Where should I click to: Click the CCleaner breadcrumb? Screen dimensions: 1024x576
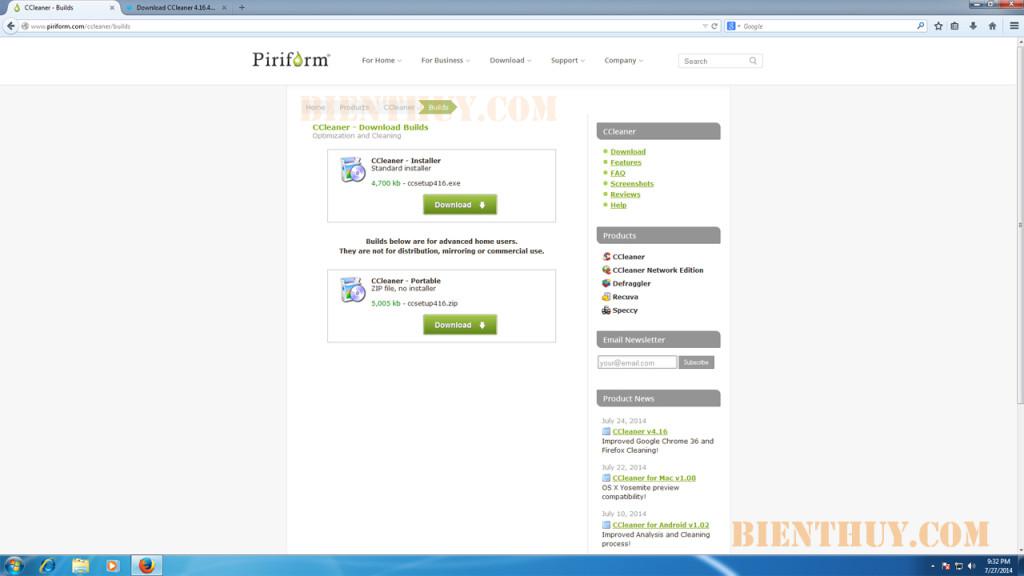tap(398, 107)
